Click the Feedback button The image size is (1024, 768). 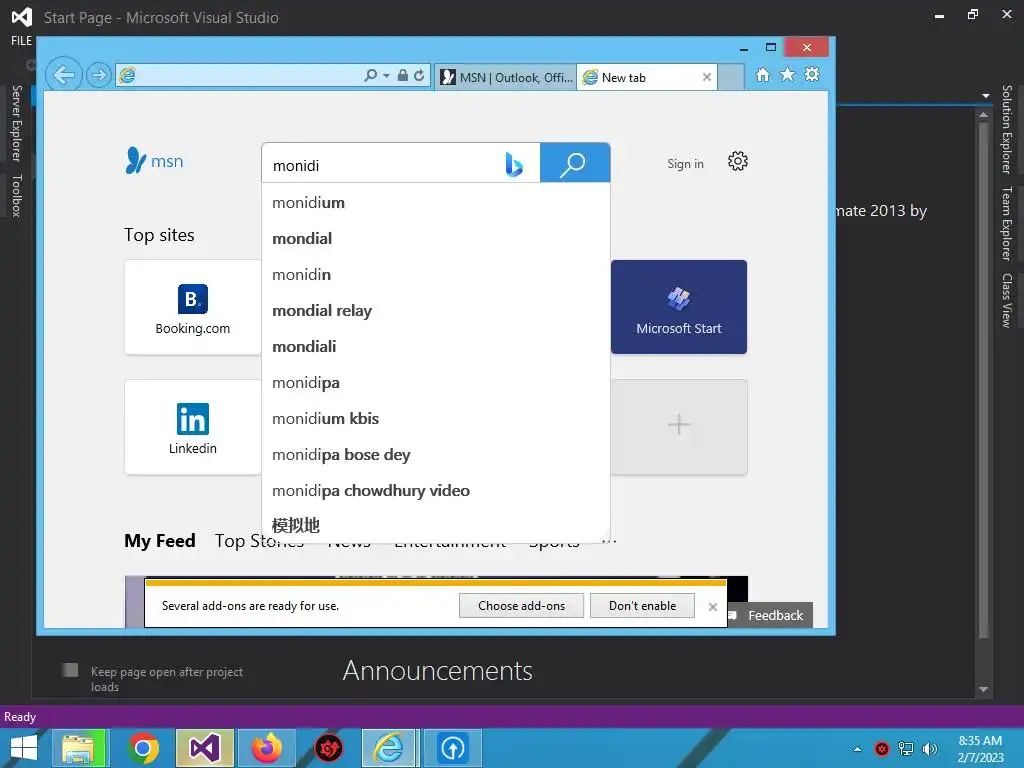[770, 615]
